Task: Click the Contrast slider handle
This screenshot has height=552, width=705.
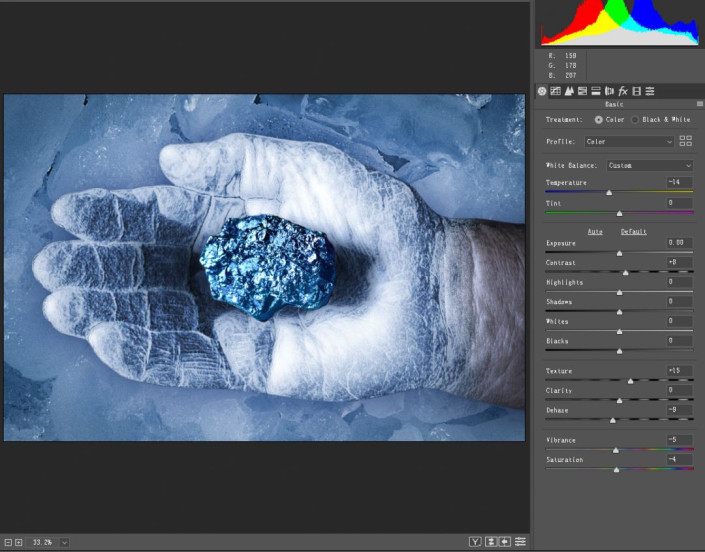Action: pyautogui.click(x=625, y=272)
